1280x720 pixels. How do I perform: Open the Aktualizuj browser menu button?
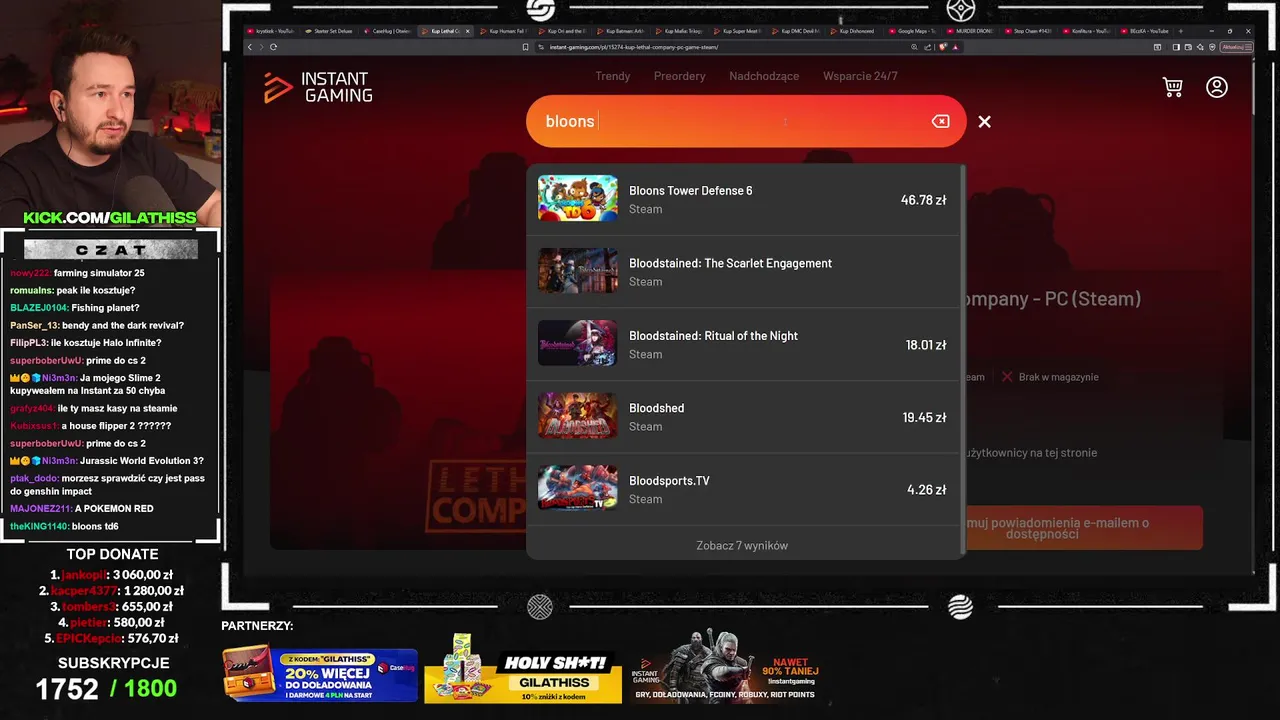coord(1236,47)
